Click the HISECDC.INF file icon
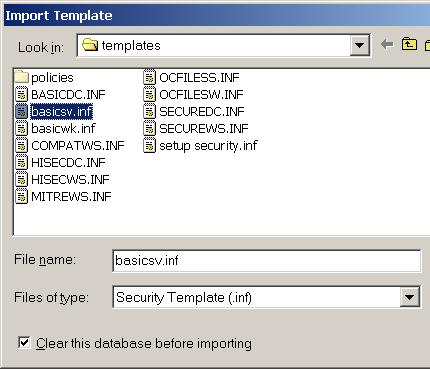The width and height of the screenshot is (430, 369). pos(22,162)
